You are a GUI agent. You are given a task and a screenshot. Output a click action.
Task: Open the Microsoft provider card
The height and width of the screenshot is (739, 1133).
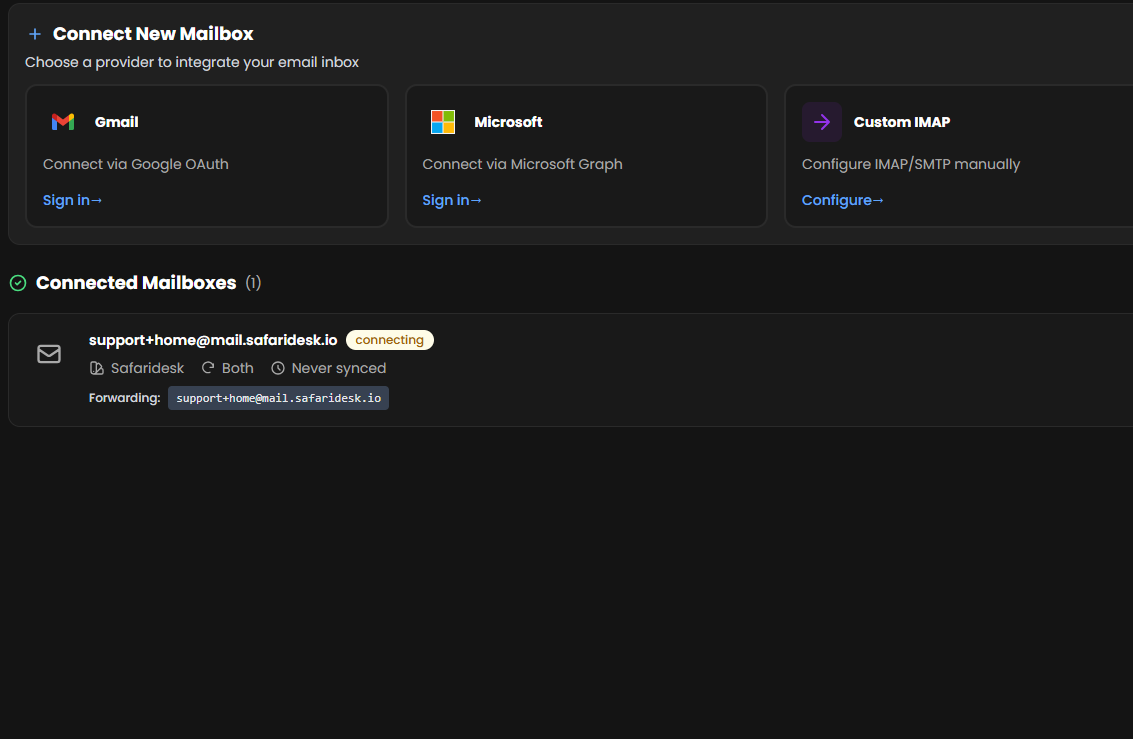[586, 156]
